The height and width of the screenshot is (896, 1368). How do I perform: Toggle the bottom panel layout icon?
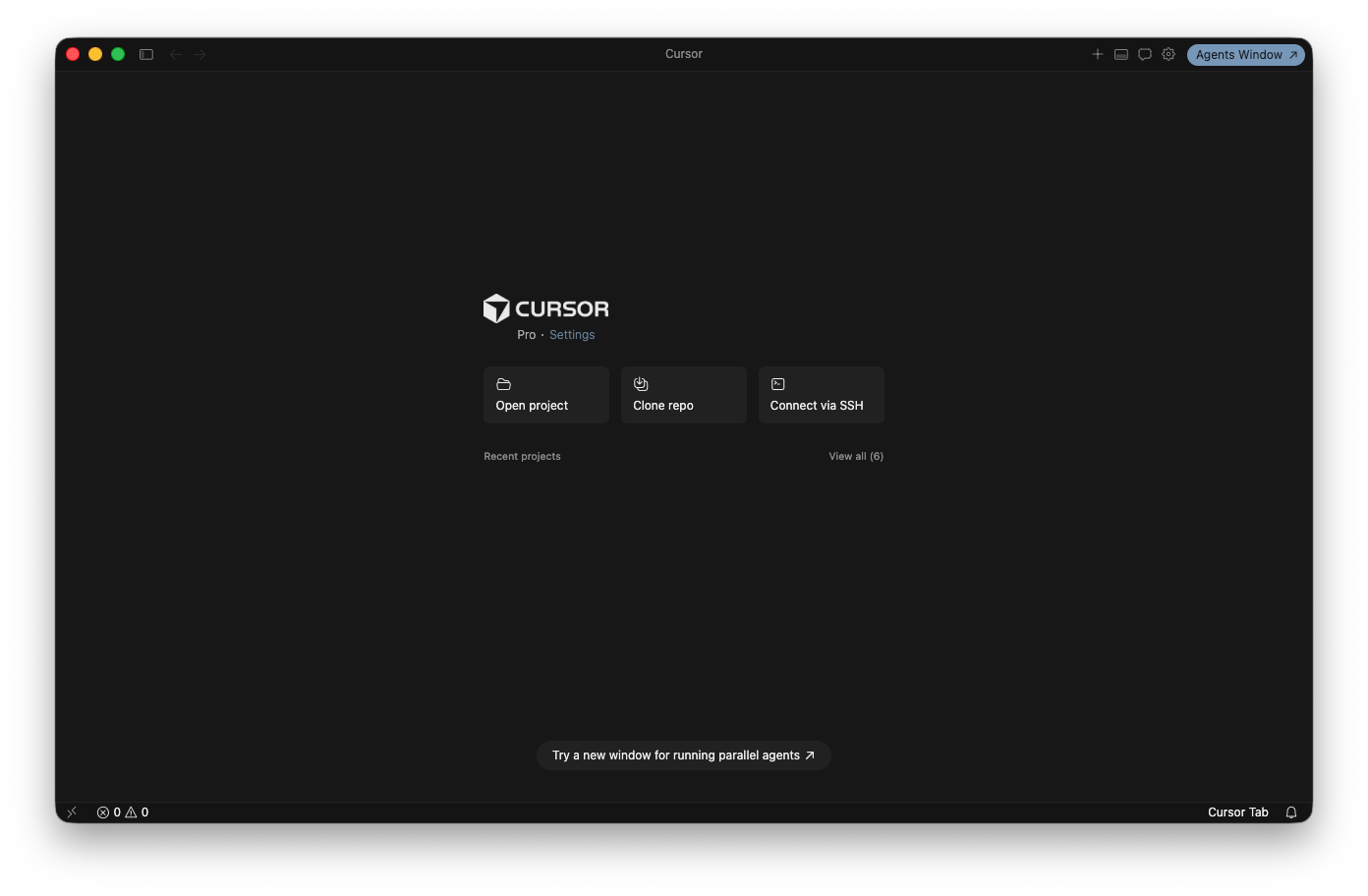[x=1121, y=54]
